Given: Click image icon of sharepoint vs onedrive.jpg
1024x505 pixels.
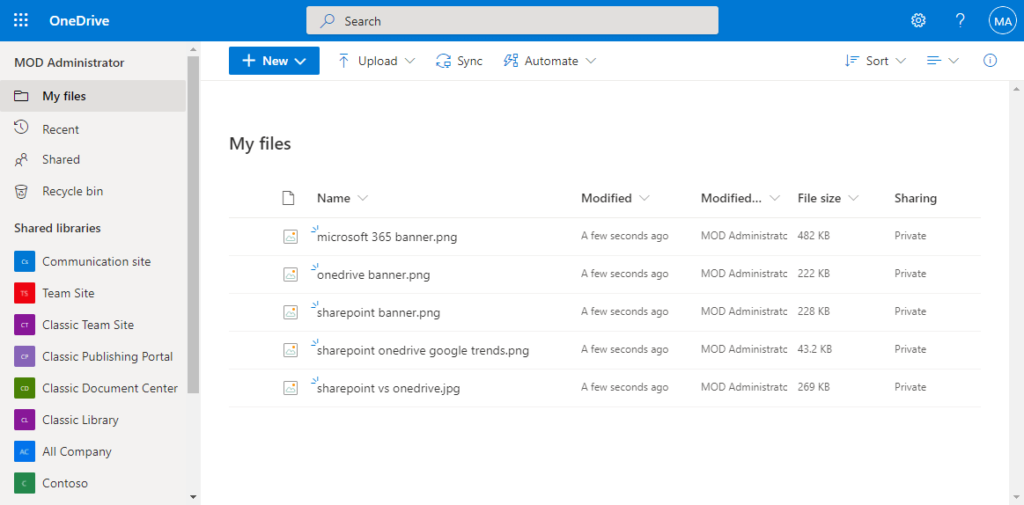Looking at the screenshot, I should coord(291,389).
